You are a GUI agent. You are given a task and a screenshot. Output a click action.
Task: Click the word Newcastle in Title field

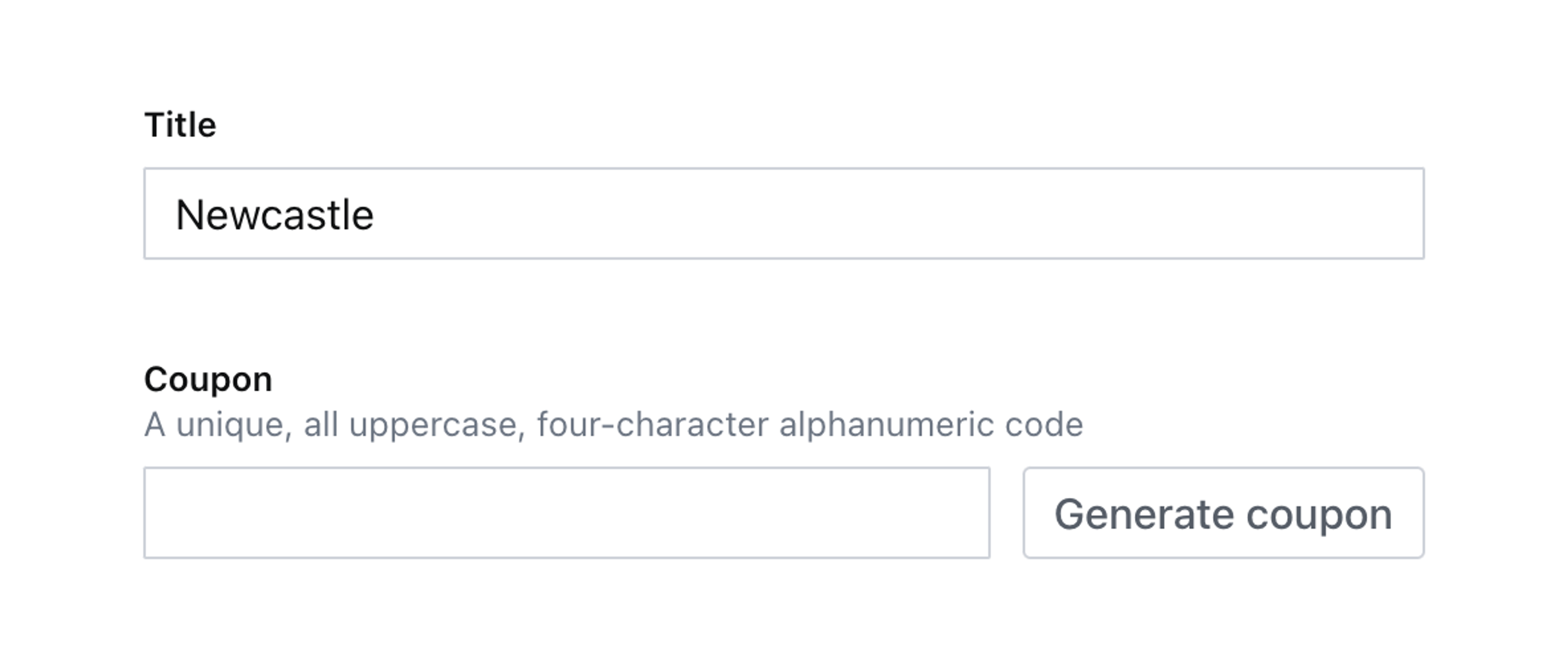(274, 216)
